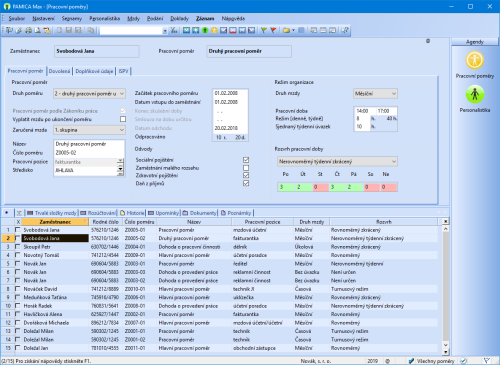Open the Pracovní pozice selector arrow
Viewport: 500px width, 365px height.
(120, 162)
